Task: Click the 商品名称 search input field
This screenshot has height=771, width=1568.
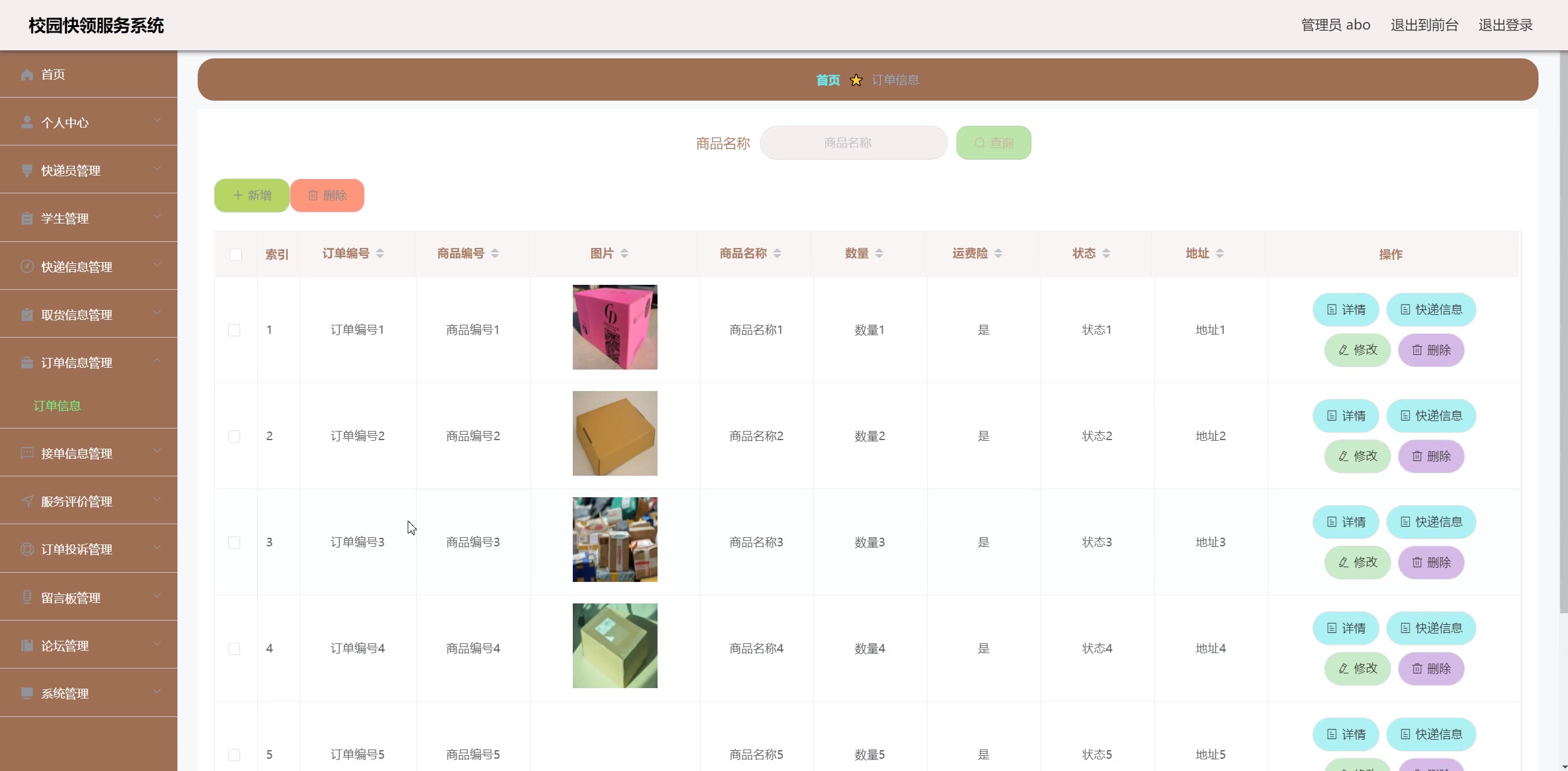Action: click(853, 143)
